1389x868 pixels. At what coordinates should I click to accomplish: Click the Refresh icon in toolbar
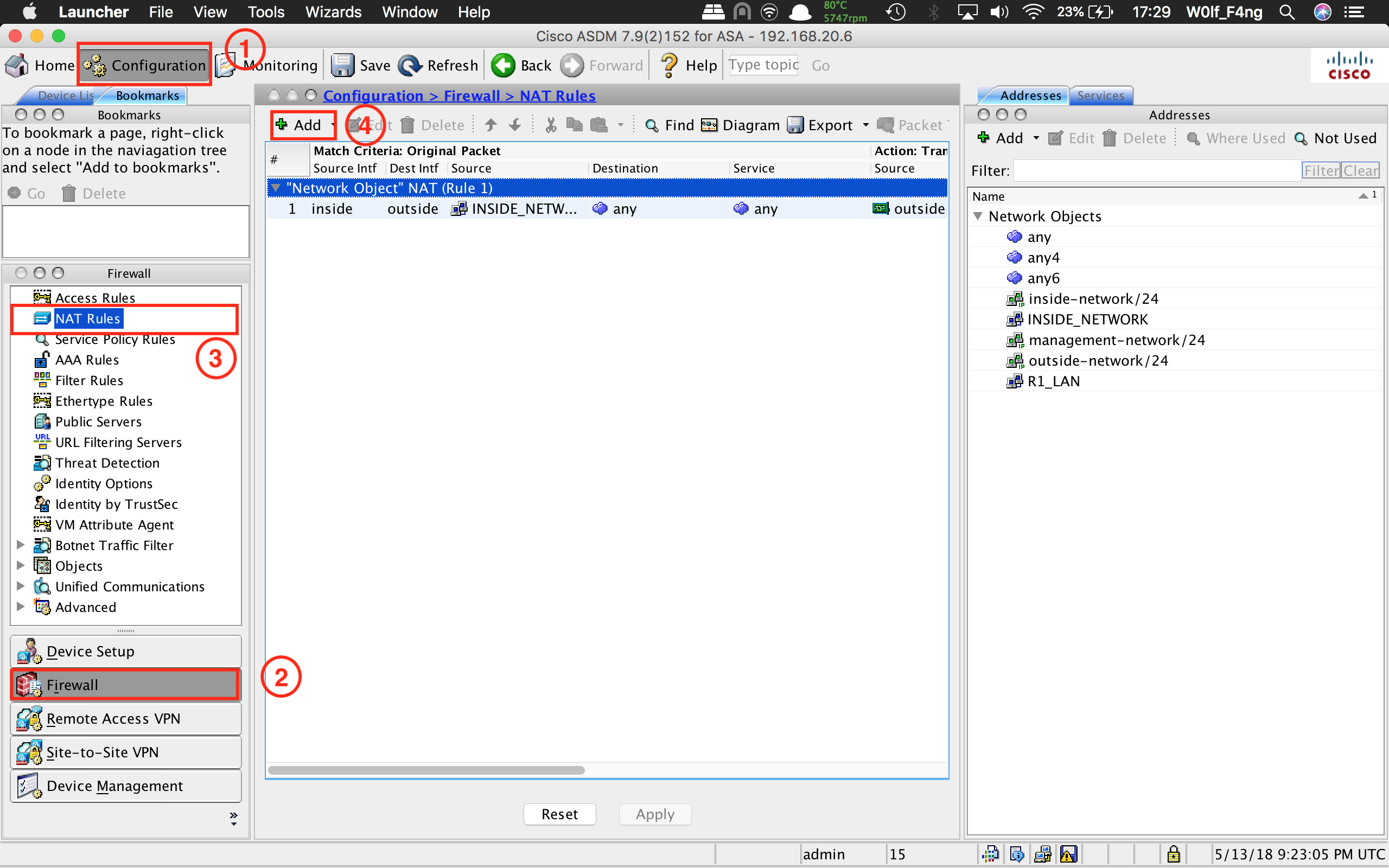tap(410, 66)
